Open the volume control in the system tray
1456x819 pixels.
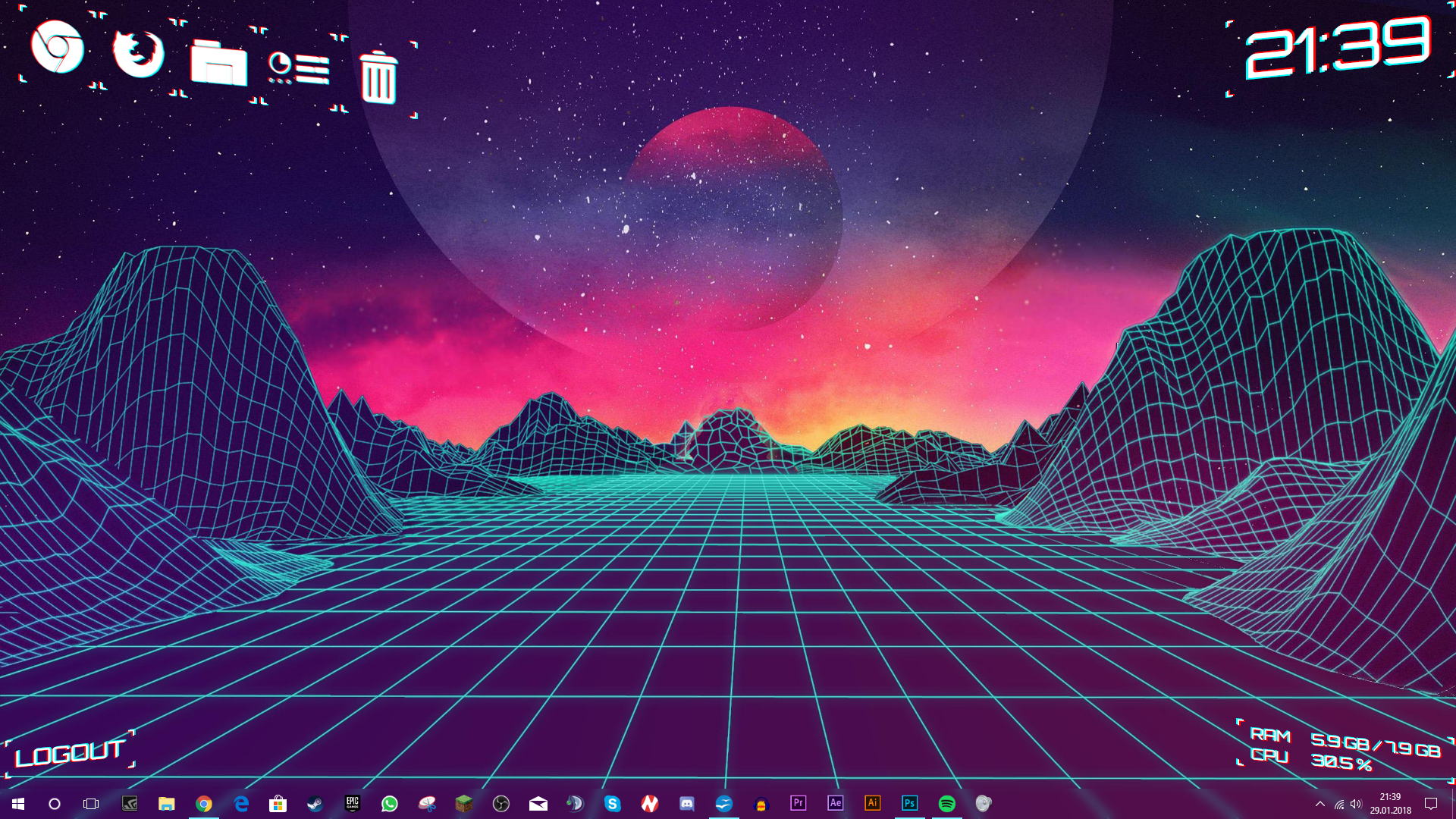click(x=1356, y=804)
